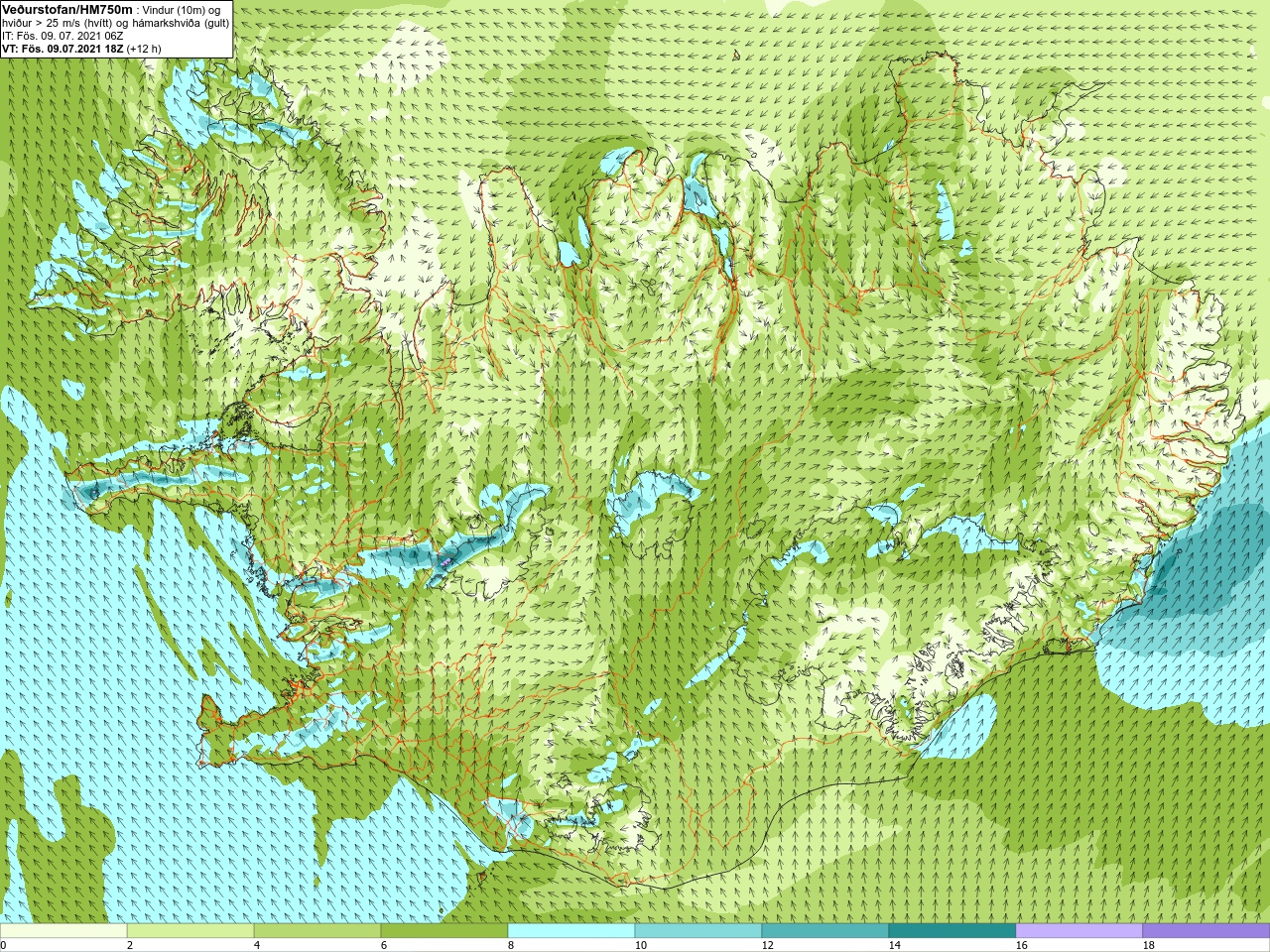Click the light green 2–4 legend swatch

tap(190, 931)
